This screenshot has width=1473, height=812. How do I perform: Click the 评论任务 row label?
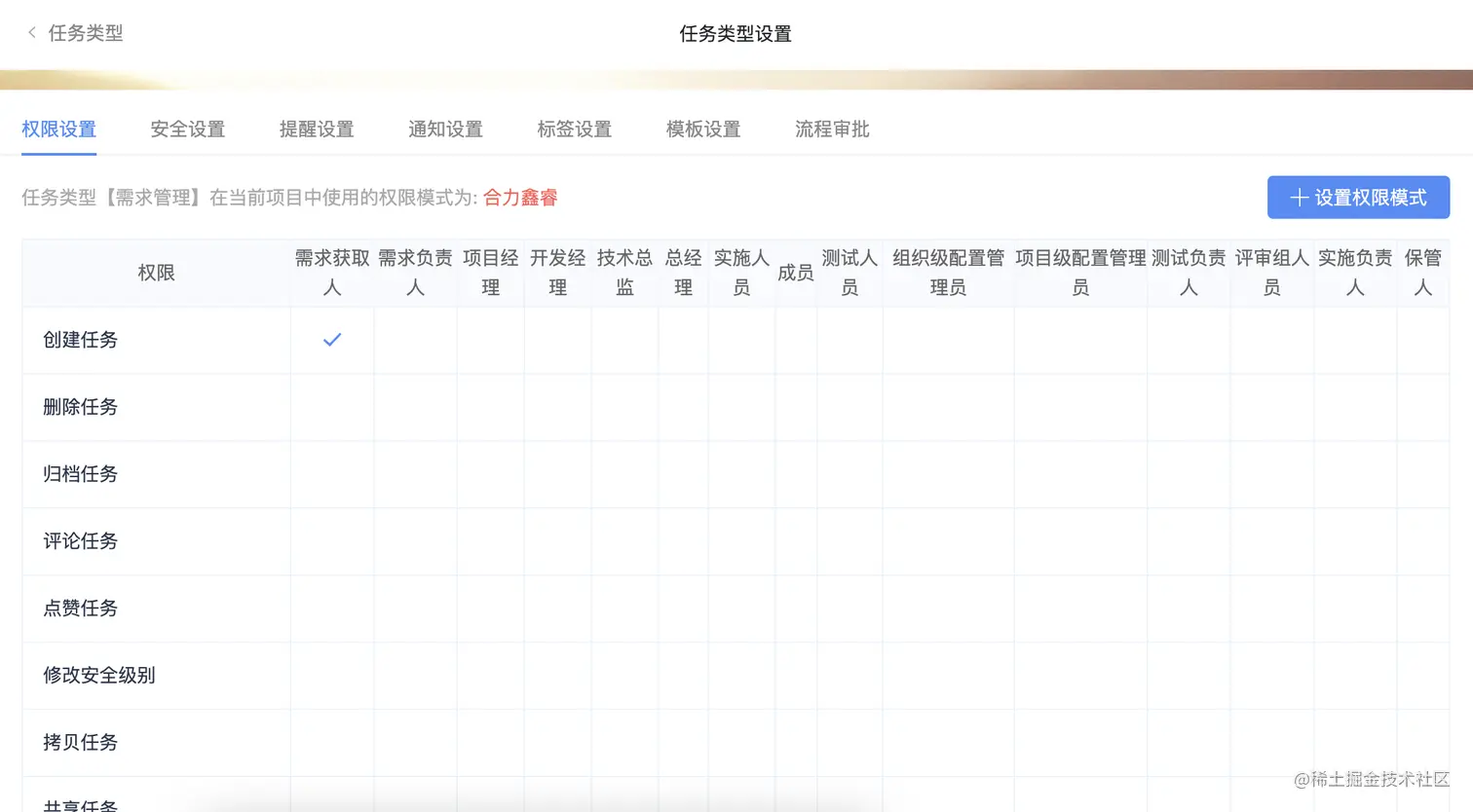[80, 541]
